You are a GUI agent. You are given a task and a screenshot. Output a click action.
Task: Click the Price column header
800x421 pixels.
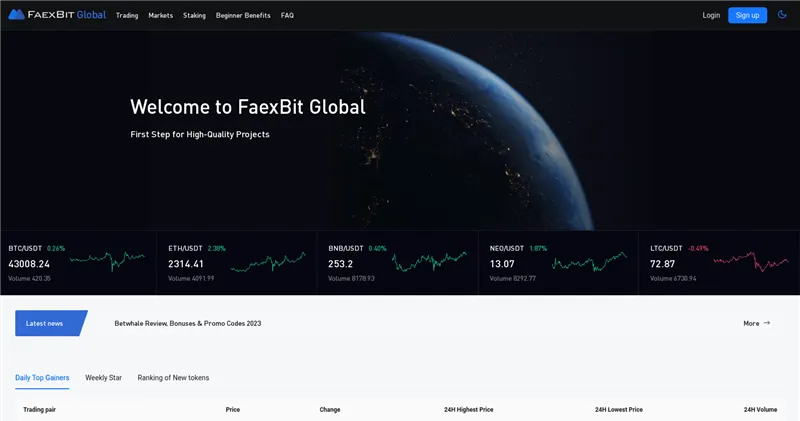point(233,409)
